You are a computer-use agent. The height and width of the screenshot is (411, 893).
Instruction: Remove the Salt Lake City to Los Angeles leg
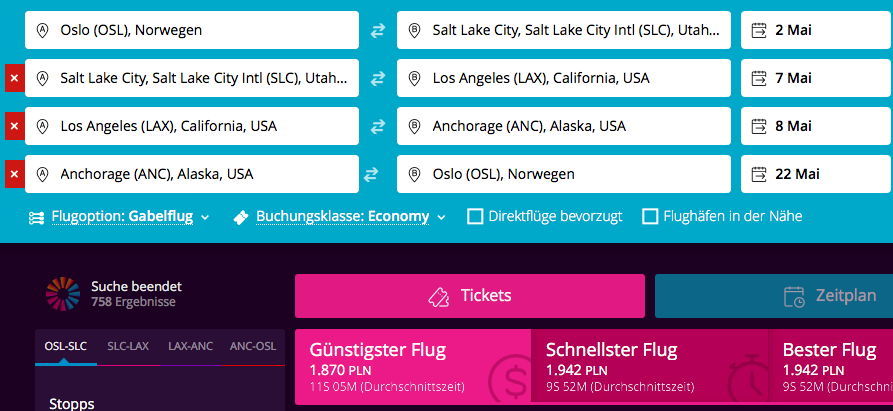coord(14,78)
